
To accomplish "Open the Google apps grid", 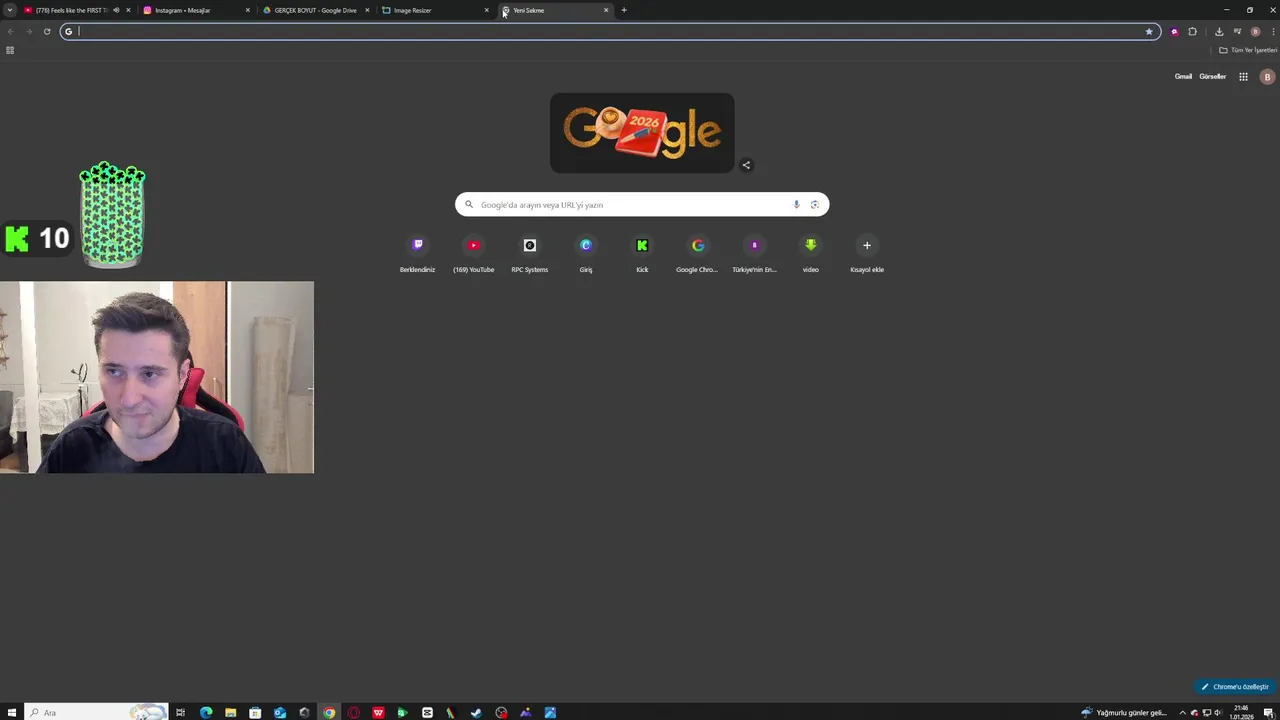I will point(1243,77).
